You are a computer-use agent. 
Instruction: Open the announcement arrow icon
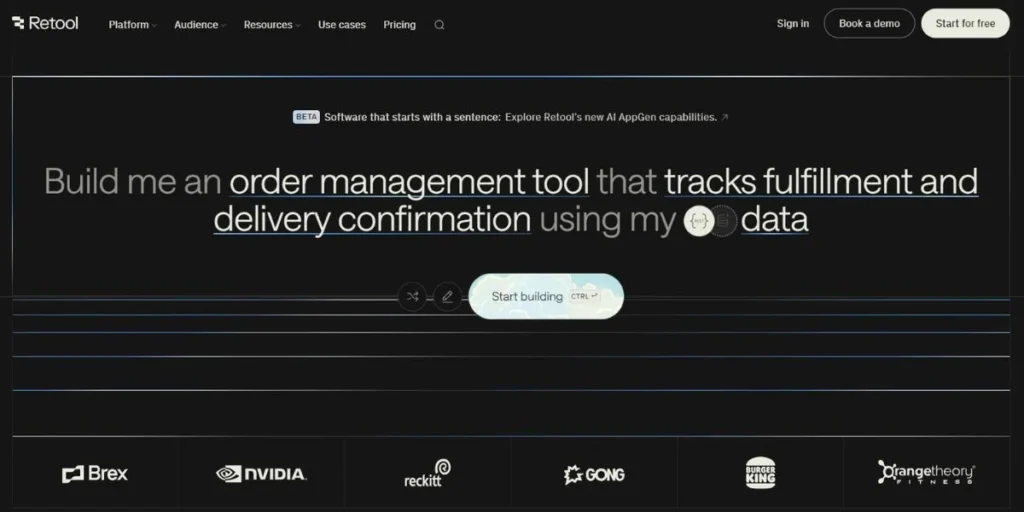724,118
